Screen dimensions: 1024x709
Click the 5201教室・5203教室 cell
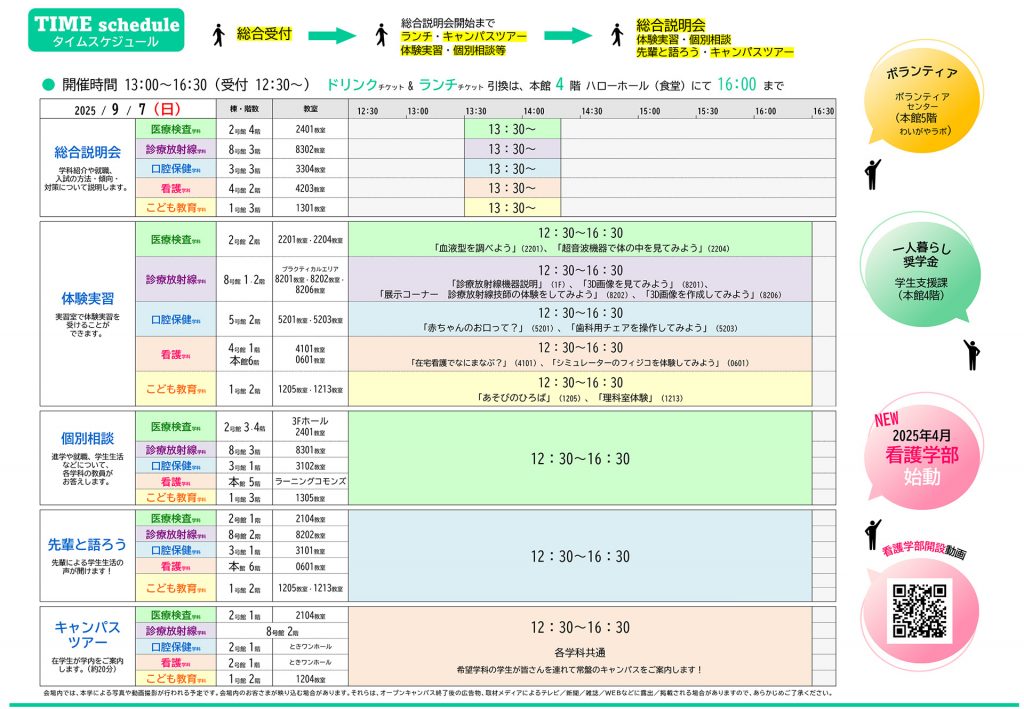coord(310,320)
